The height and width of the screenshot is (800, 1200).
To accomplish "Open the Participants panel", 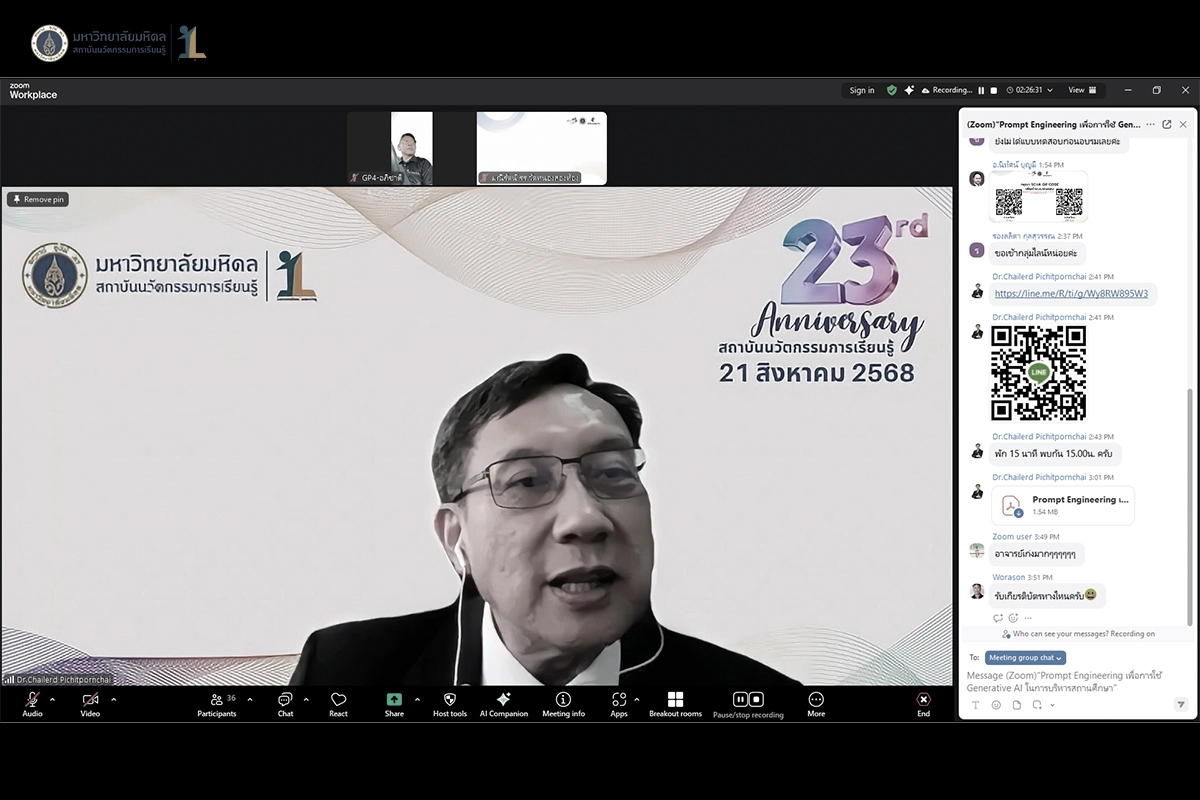I will coord(216,700).
